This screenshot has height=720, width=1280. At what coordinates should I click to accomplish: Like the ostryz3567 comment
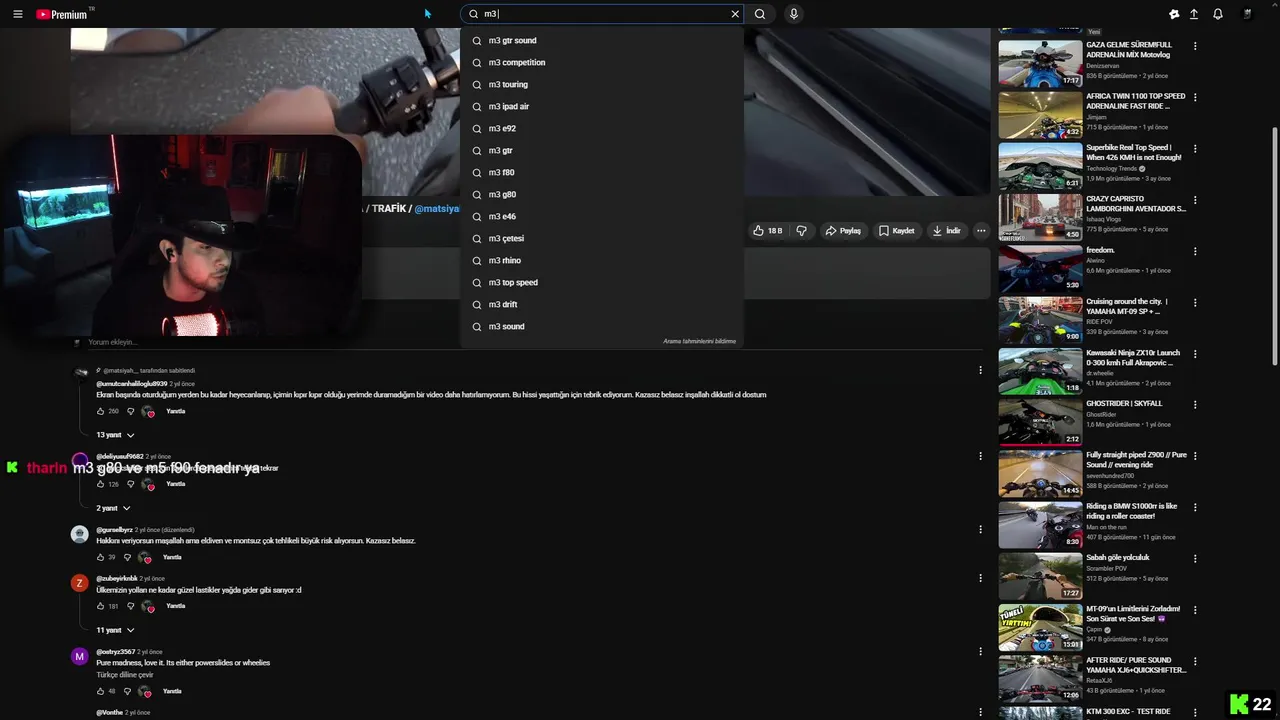tap(101, 691)
